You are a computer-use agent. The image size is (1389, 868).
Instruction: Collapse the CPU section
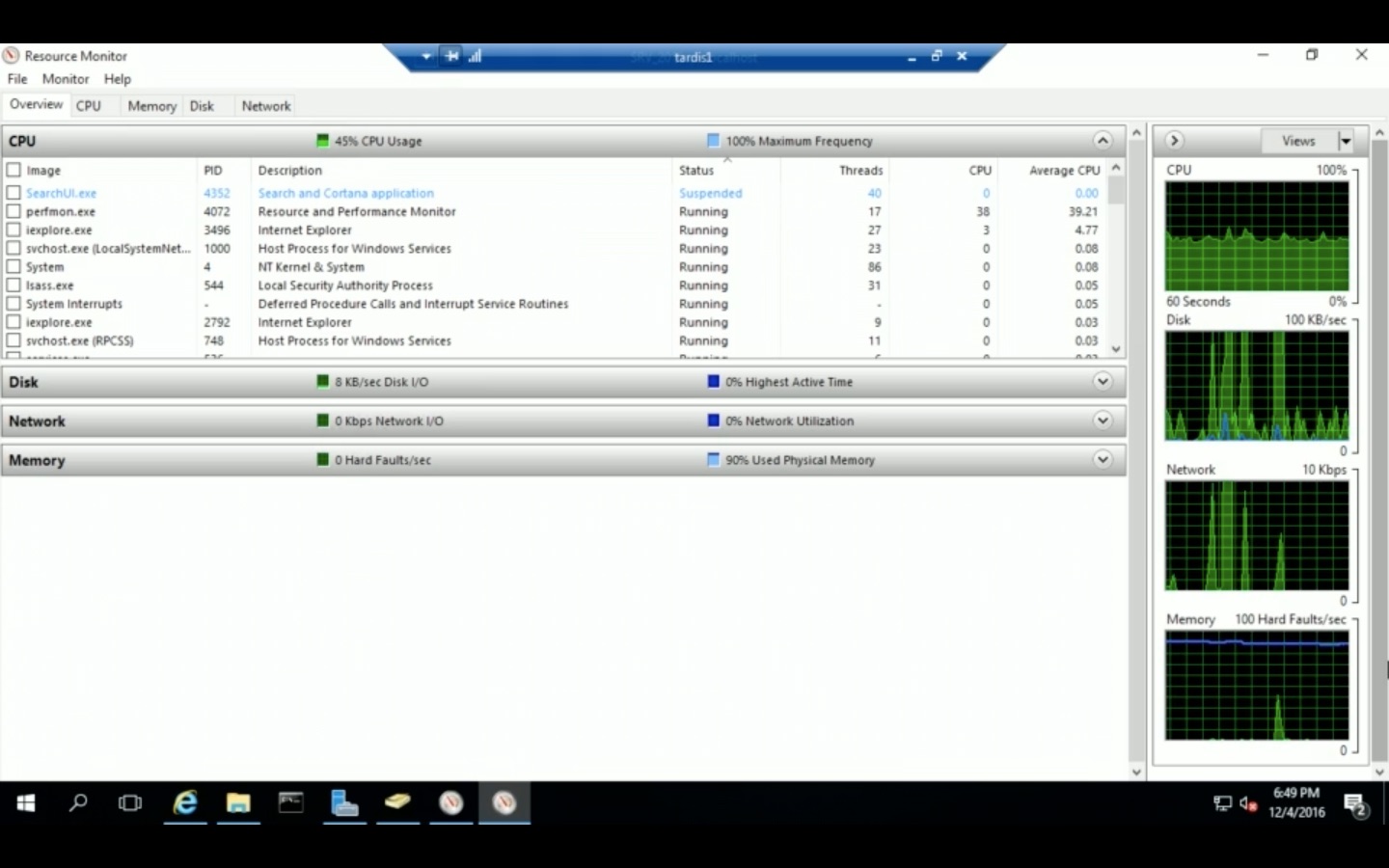(x=1103, y=141)
